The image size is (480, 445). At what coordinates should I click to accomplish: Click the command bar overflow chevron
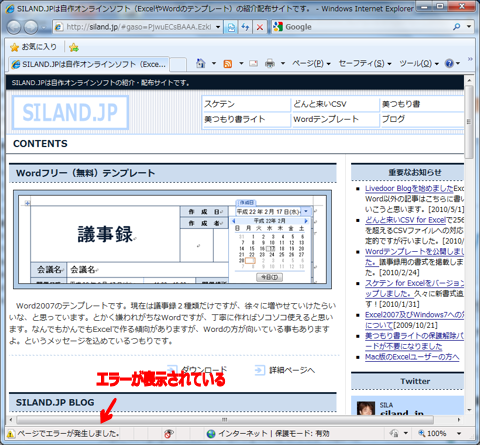click(470, 59)
